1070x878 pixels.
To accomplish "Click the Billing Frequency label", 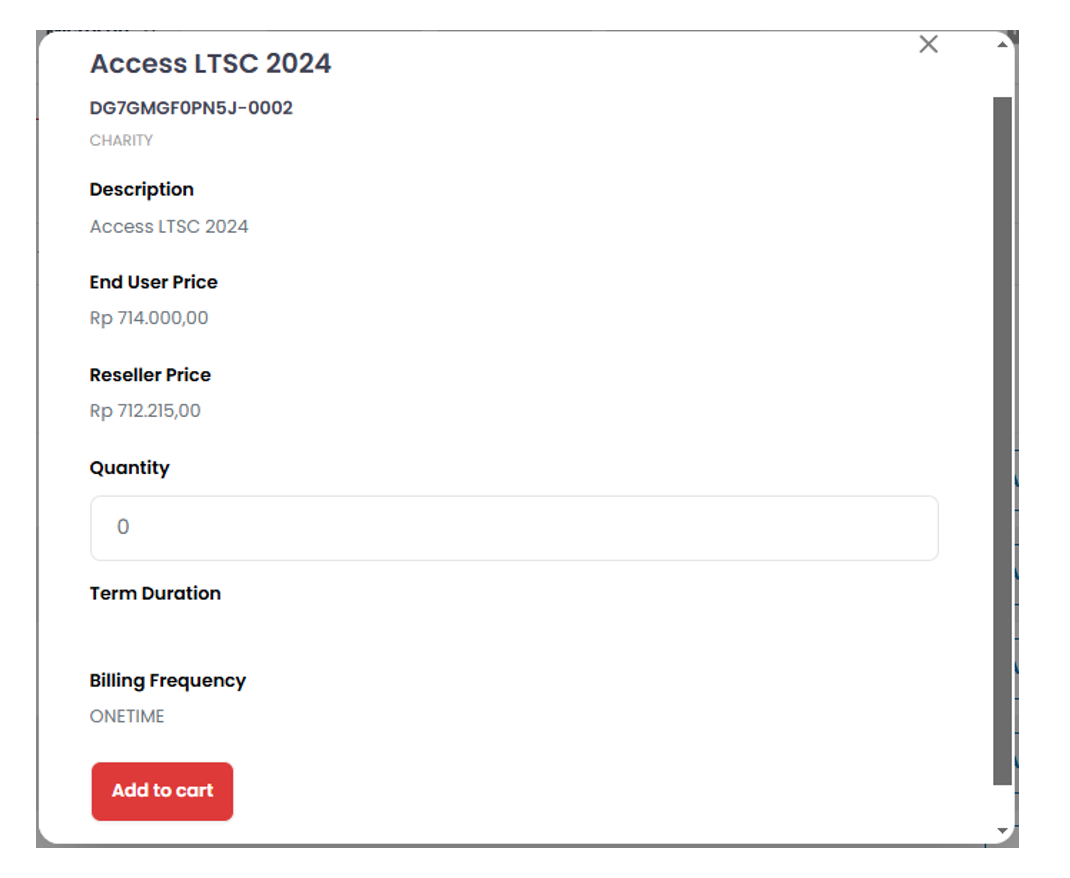I will (x=167, y=681).
